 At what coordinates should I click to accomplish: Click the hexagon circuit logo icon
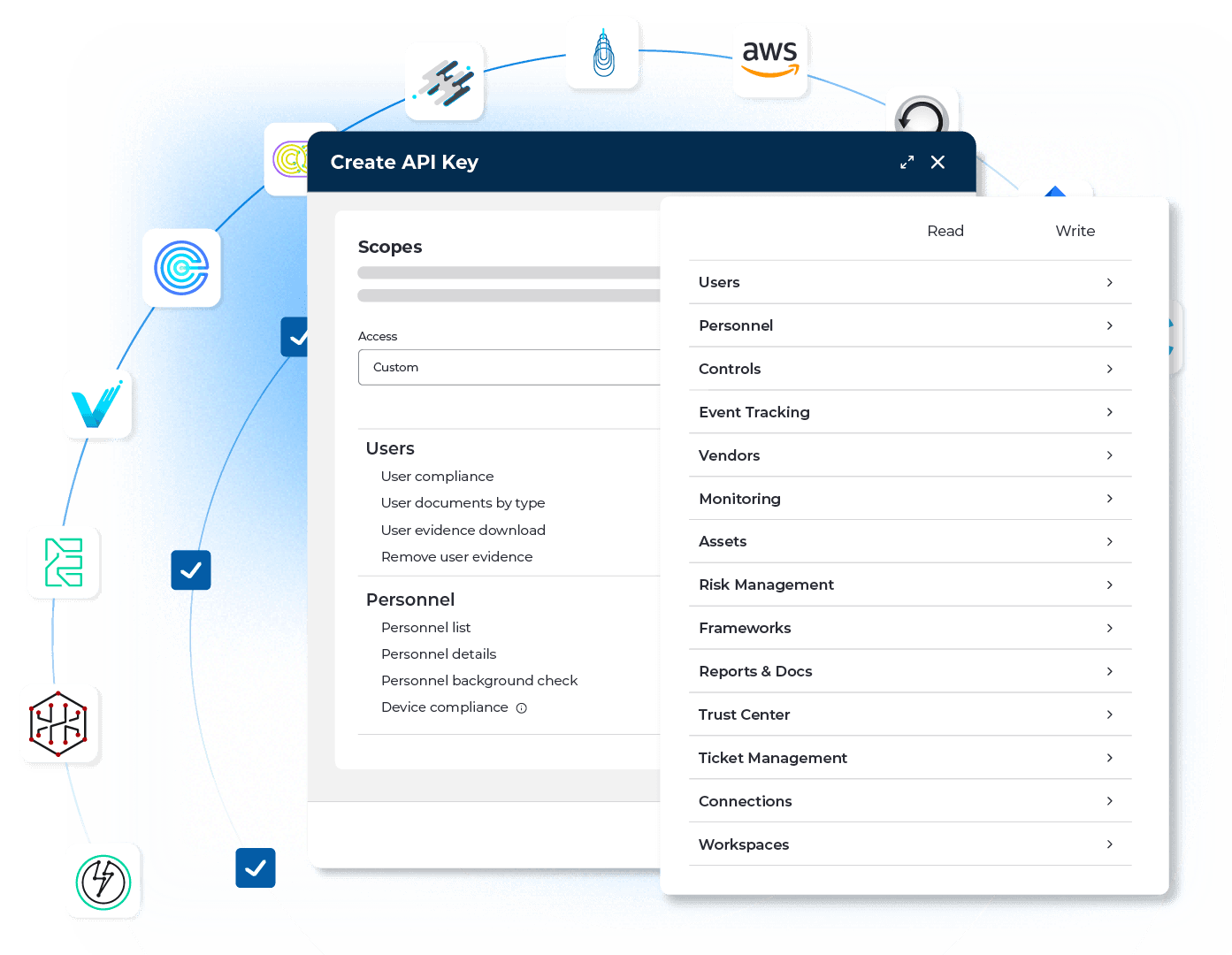click(x=58, y=723)
